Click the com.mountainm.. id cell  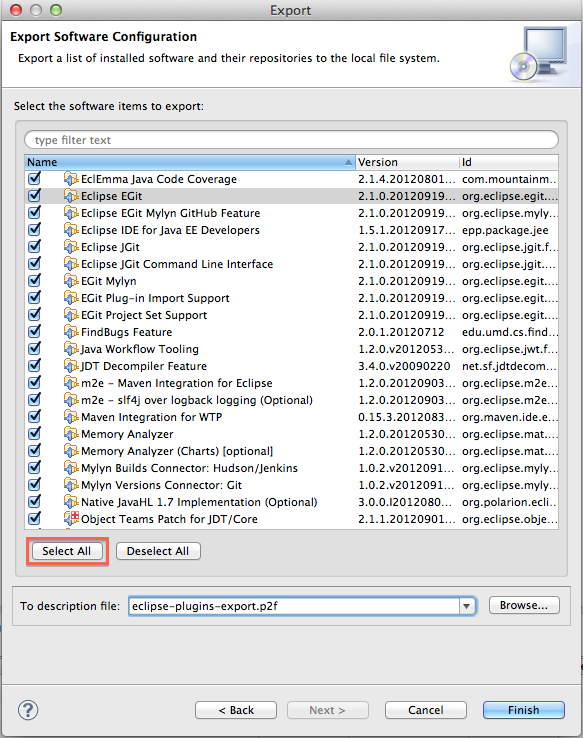point(509,179)
